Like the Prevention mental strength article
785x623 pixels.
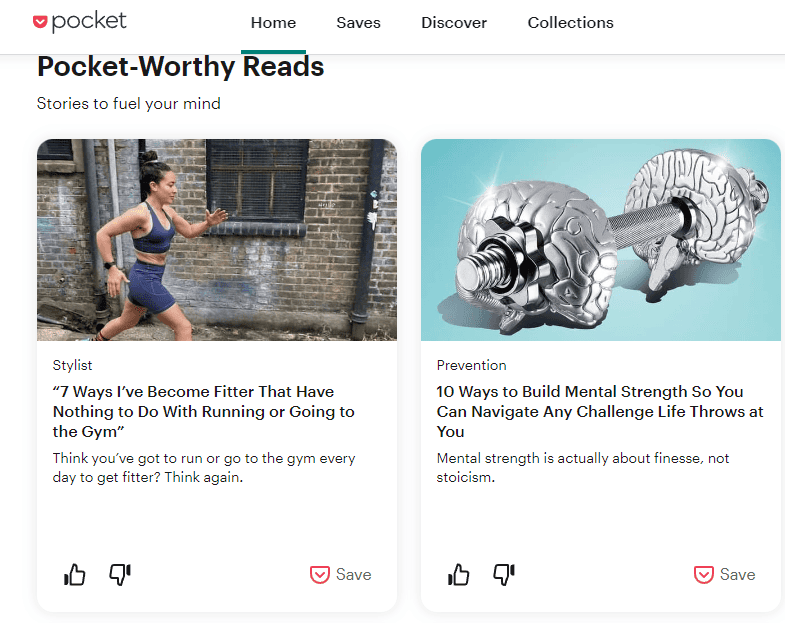click(459, 574)
